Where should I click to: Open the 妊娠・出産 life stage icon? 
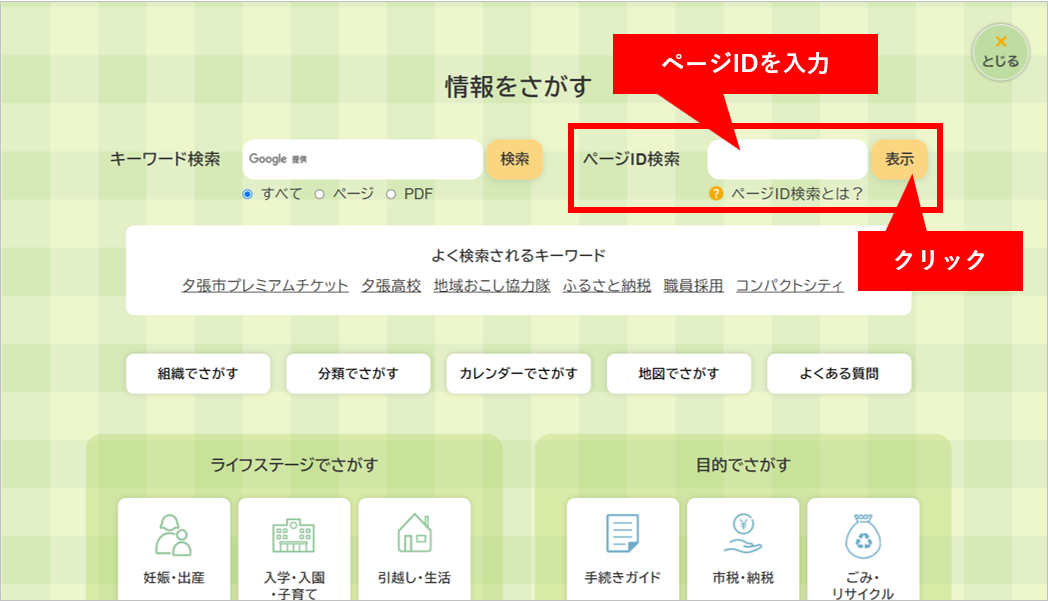coord(174,535)
